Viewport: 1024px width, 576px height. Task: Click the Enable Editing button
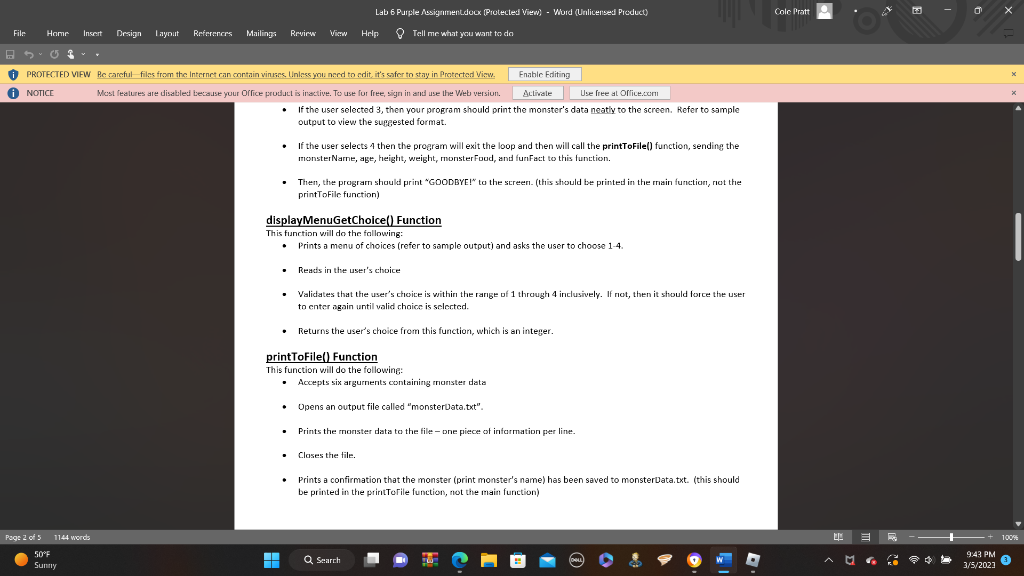click(547, 74)
